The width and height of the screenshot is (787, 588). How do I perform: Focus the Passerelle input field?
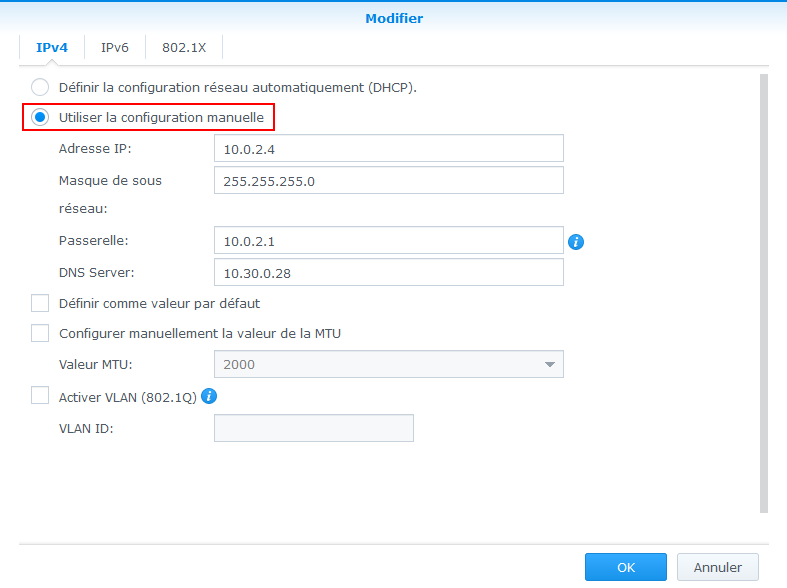click(388, 240)
